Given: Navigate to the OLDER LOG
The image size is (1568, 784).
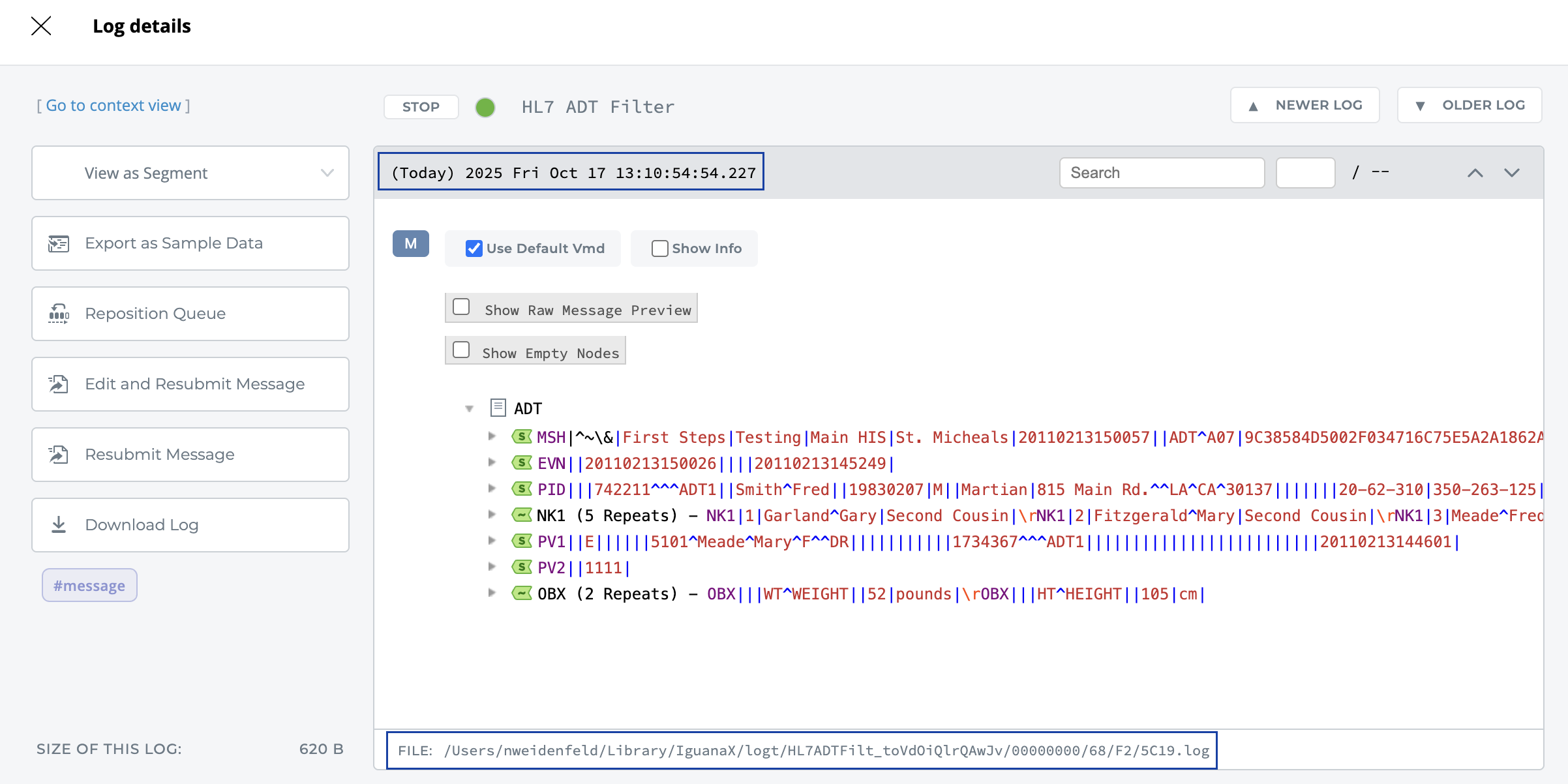Looking at the screenshot, I should point(1470,105).
